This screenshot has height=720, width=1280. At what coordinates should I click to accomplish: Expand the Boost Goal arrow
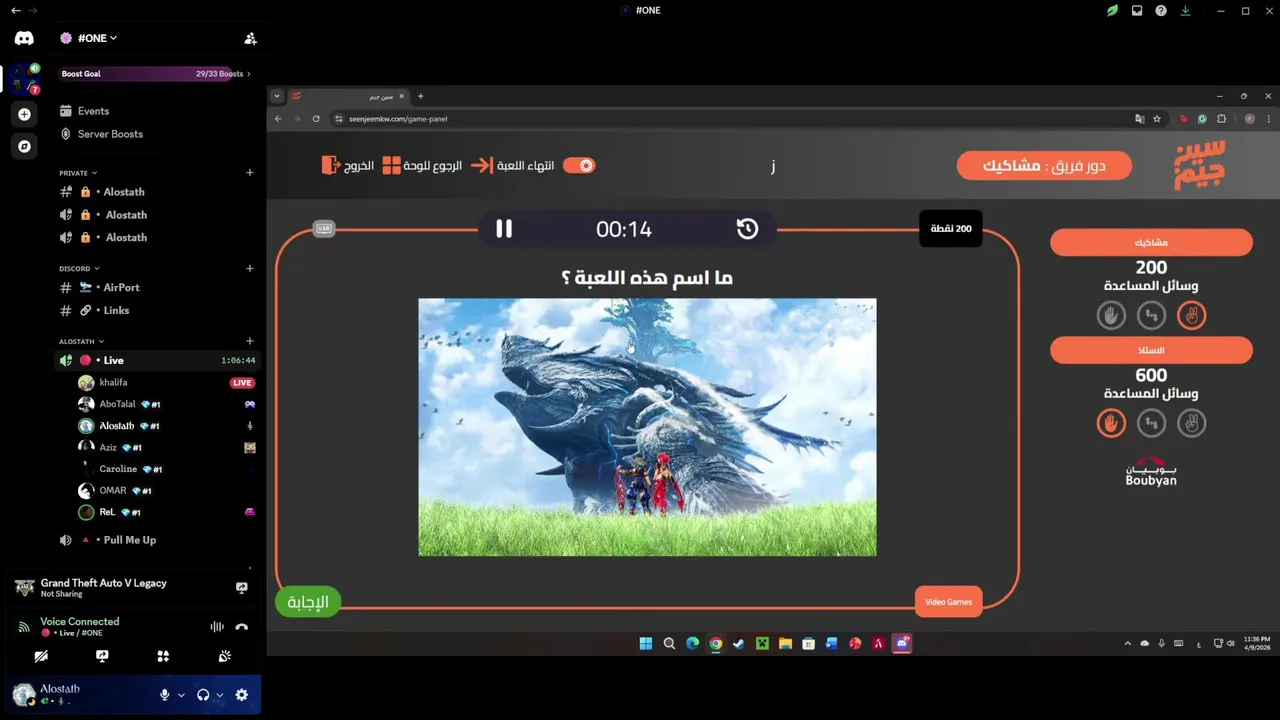click(x=249, y=74)
